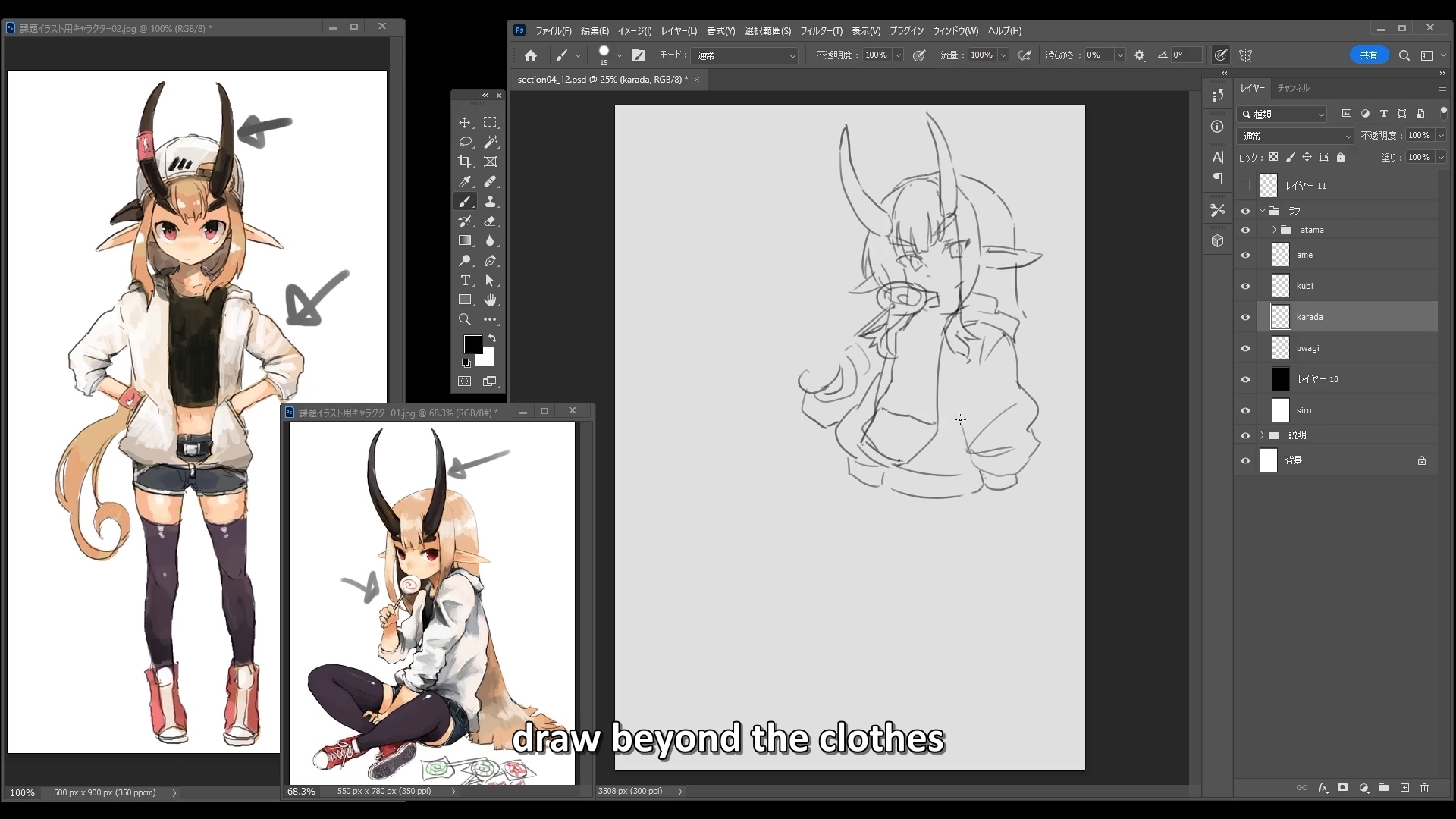
Task: Show the レイヤー 11 layer
Action: tap(1245, 186)
